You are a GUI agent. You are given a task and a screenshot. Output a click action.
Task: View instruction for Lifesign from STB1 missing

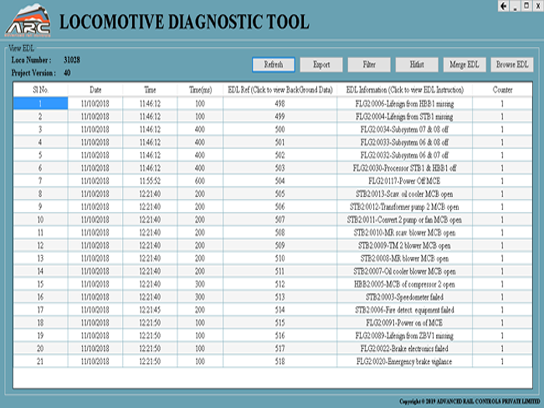point(405,116)
